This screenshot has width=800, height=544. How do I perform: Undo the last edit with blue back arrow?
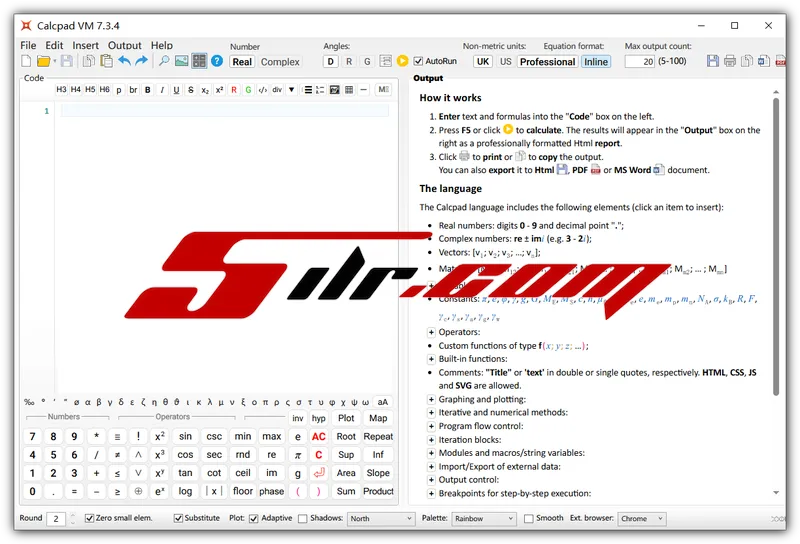tap(124, 61)
